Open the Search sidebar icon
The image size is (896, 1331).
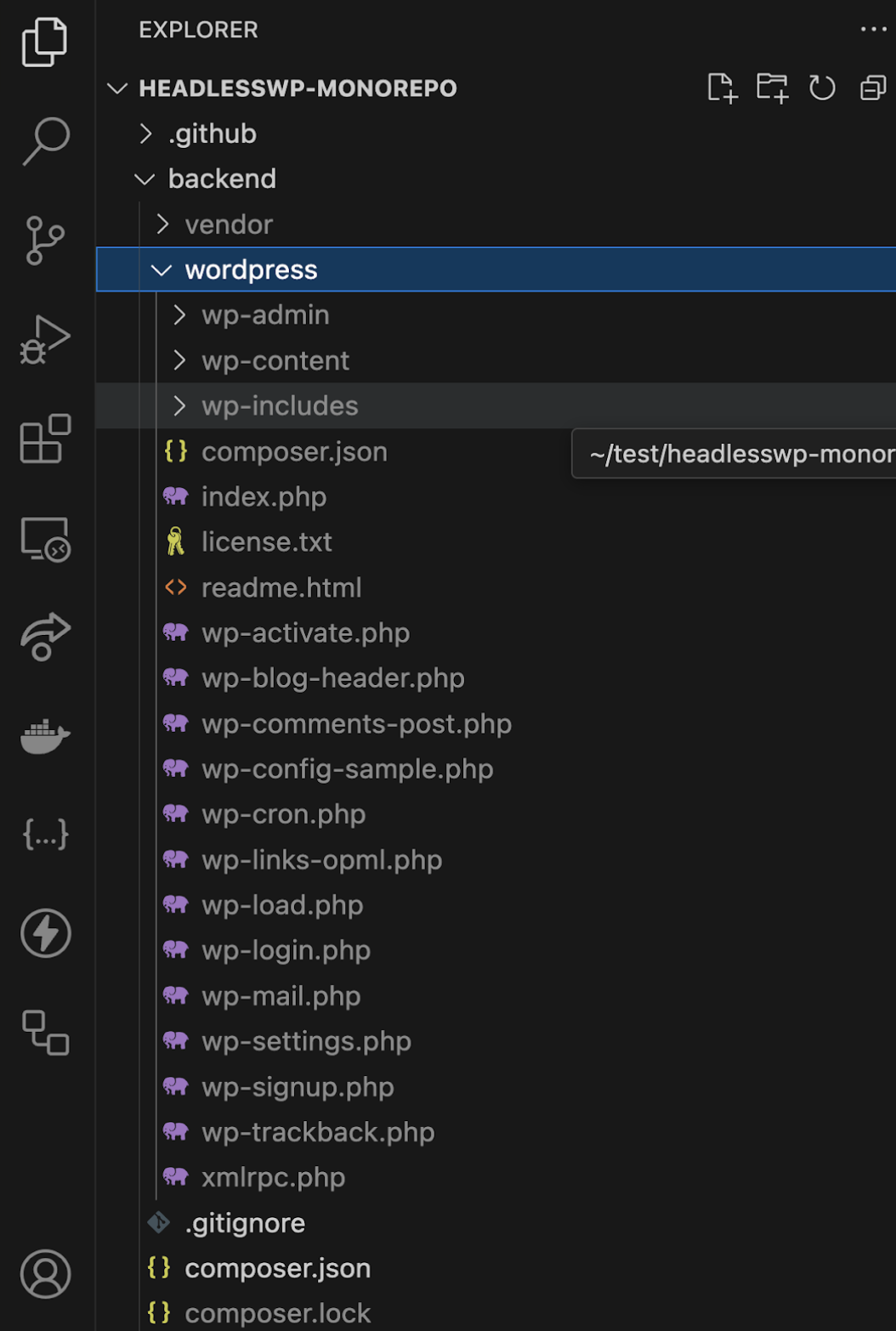(x=46, y=141)
